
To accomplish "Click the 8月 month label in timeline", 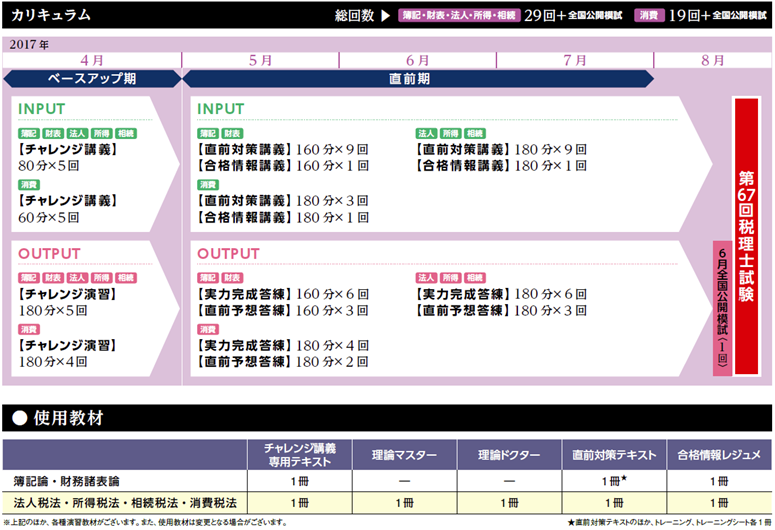I will [713, 60].
